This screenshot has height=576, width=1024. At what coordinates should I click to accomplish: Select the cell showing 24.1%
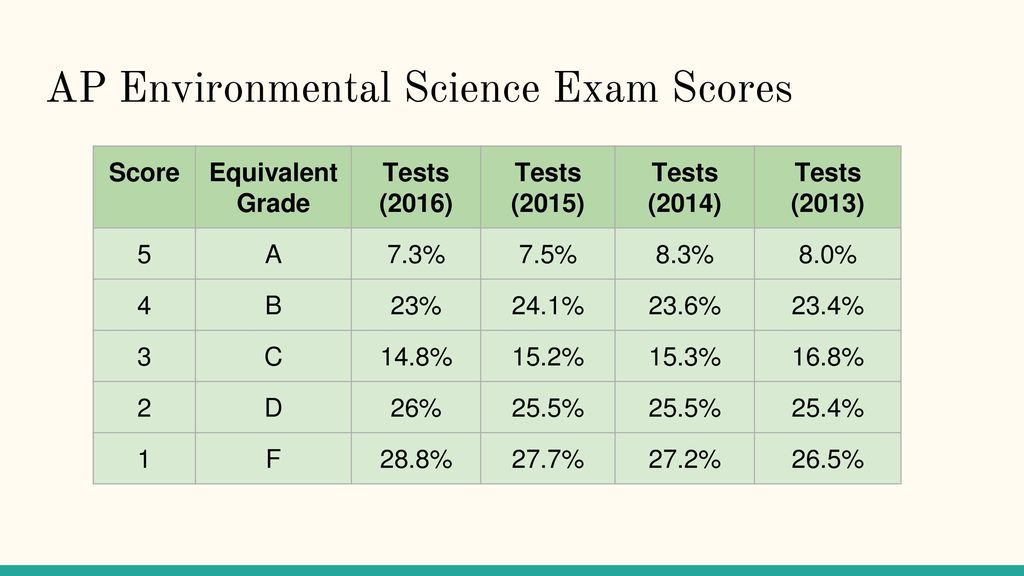point(548,305)
